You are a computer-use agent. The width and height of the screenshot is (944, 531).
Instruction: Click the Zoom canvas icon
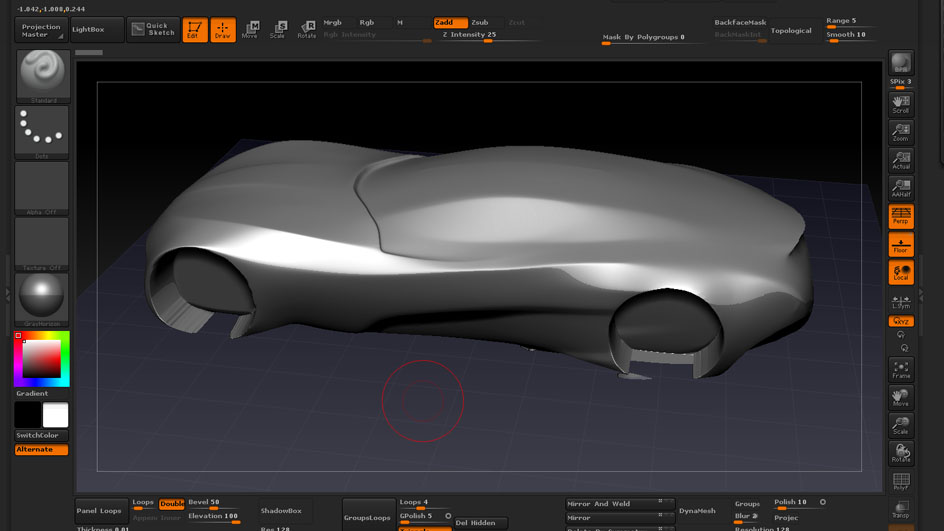[x=901, y=132]
